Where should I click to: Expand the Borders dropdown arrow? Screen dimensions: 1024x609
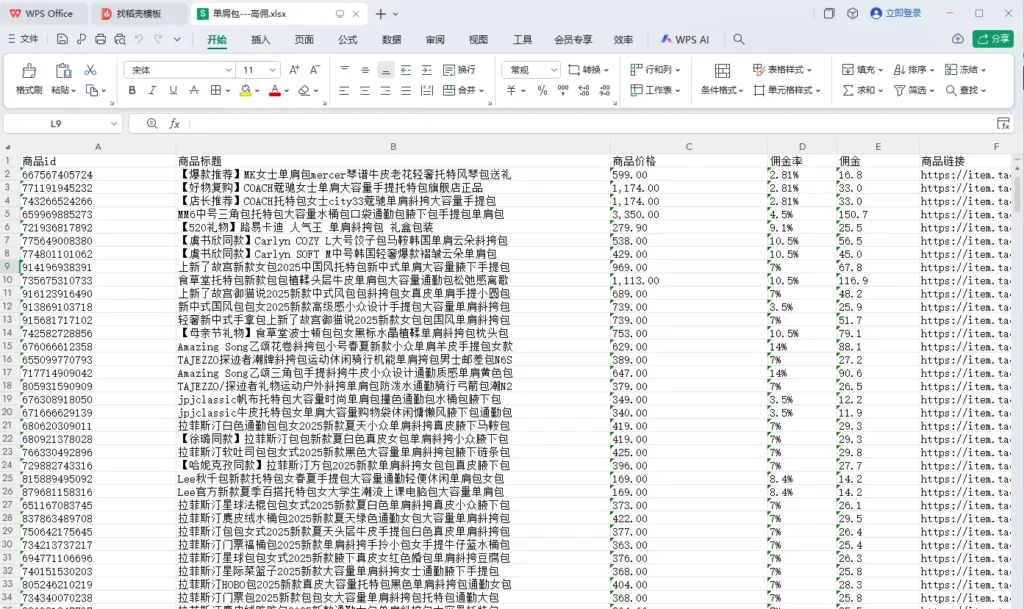pyautogui.click(x=228, y=91)
